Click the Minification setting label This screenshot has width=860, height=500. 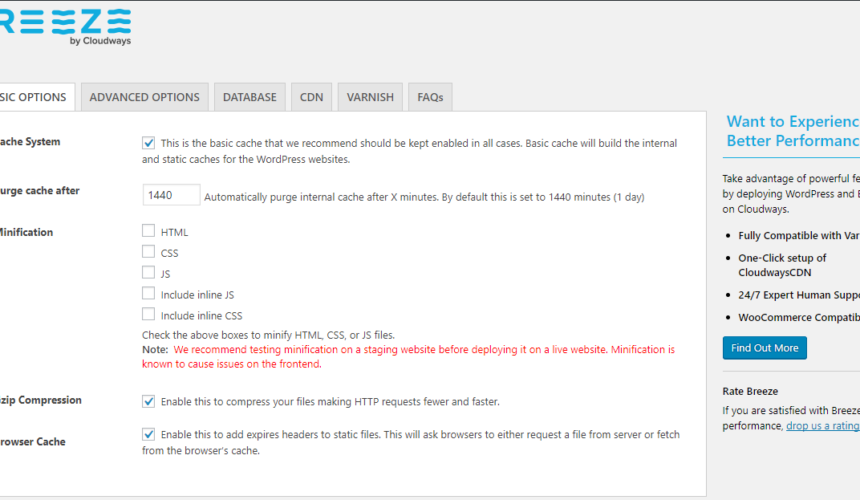pyautogui.click(x=26, y=232)
